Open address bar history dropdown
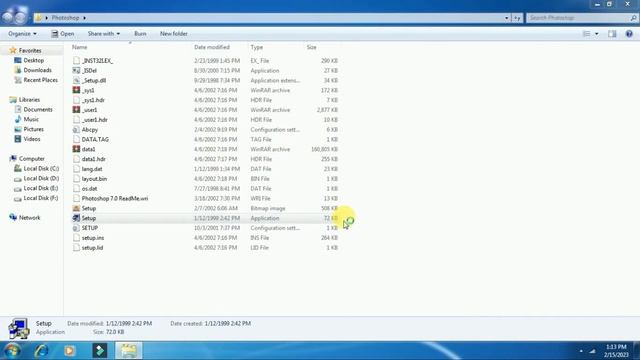This screenshot has width=640, height=360. point(507,18)
